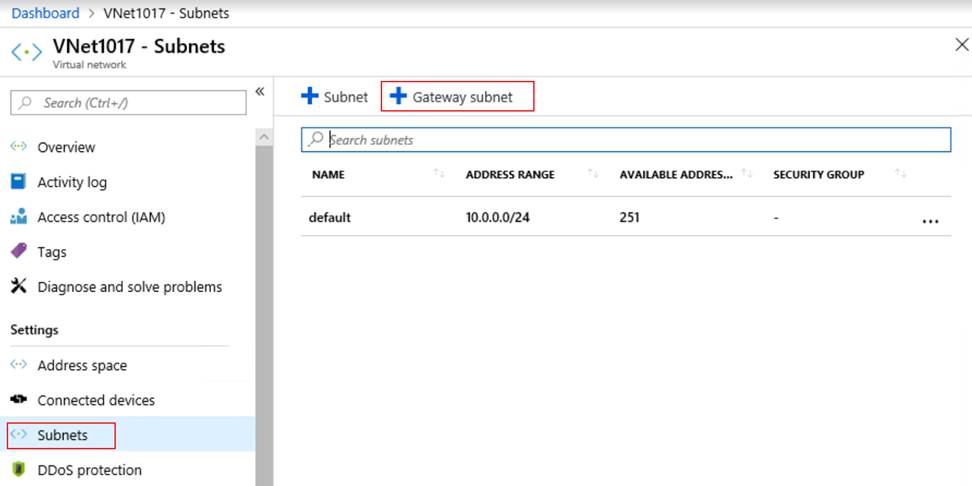Click the Overview icon in sidebar
Viewport: 972px width, 486px height.
(18, 147)
